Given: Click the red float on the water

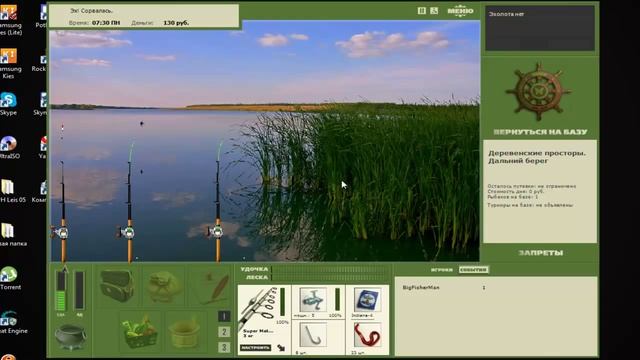Looking at the screenshot, I should [x=62, y=128].
